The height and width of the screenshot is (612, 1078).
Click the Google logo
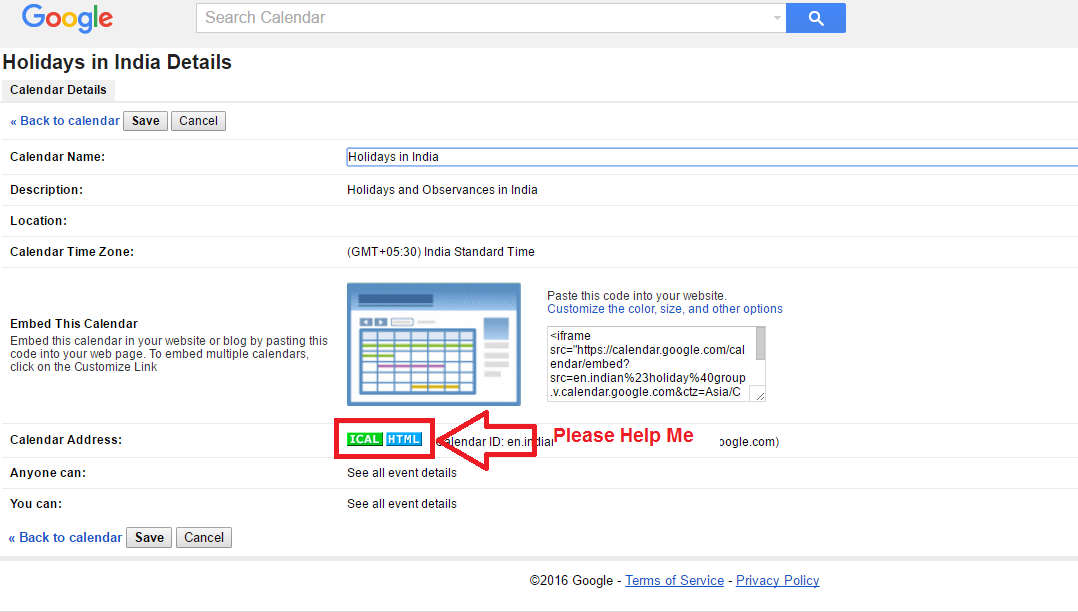tap(67, 19)
